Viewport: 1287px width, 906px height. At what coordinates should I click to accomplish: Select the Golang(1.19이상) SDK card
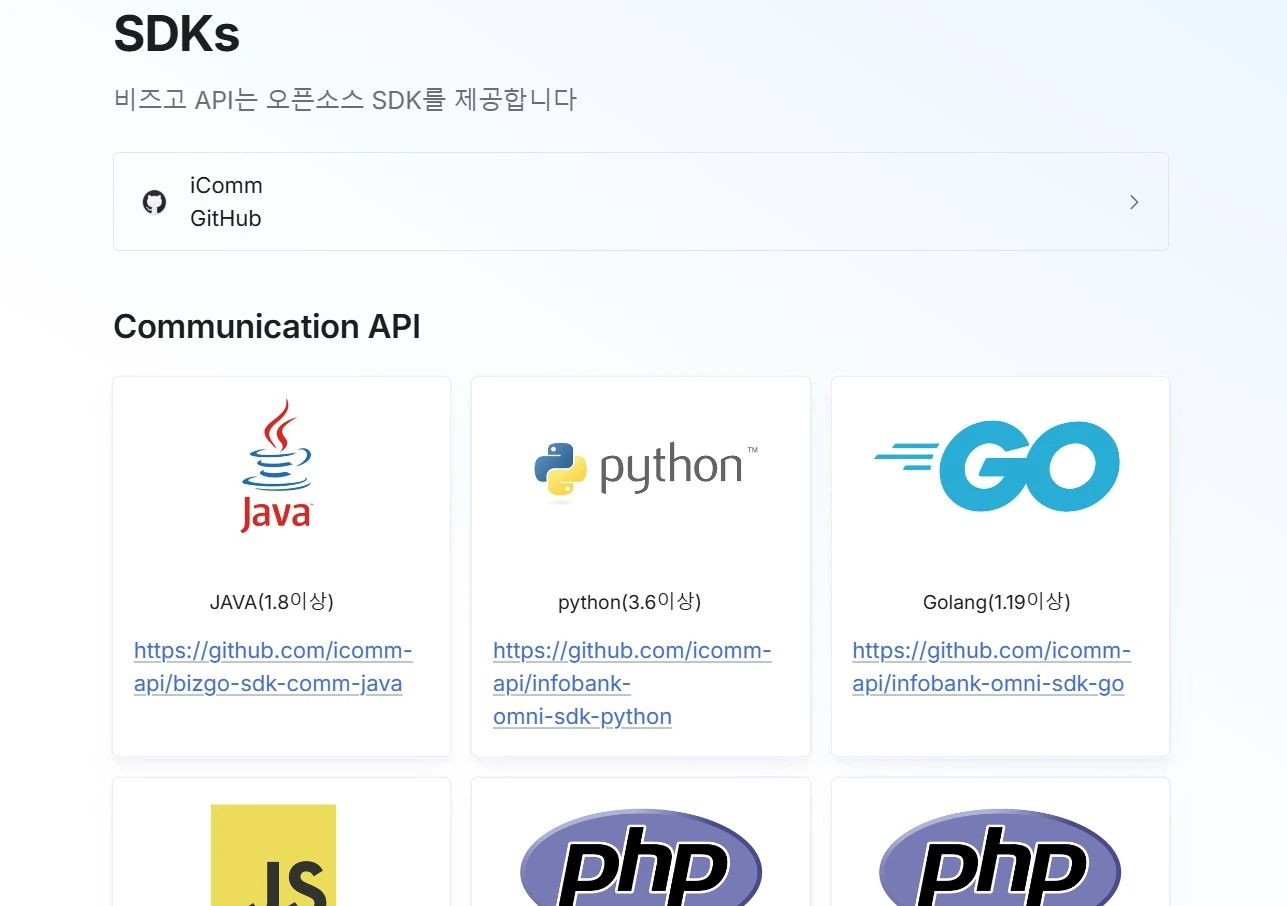[x=999, y=565]
